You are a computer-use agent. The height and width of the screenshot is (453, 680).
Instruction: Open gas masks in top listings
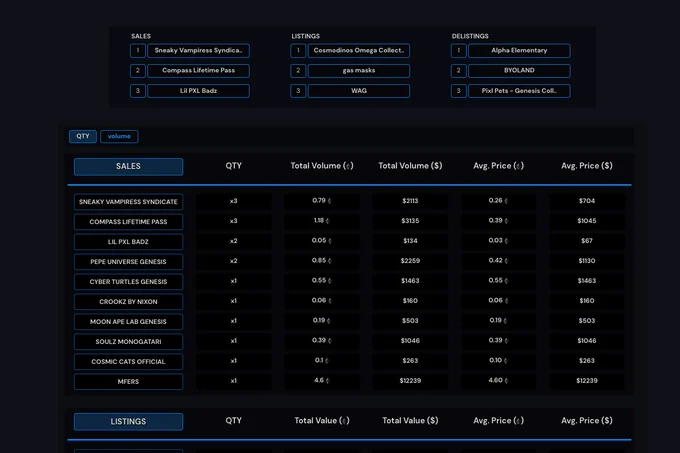(359, 71)
